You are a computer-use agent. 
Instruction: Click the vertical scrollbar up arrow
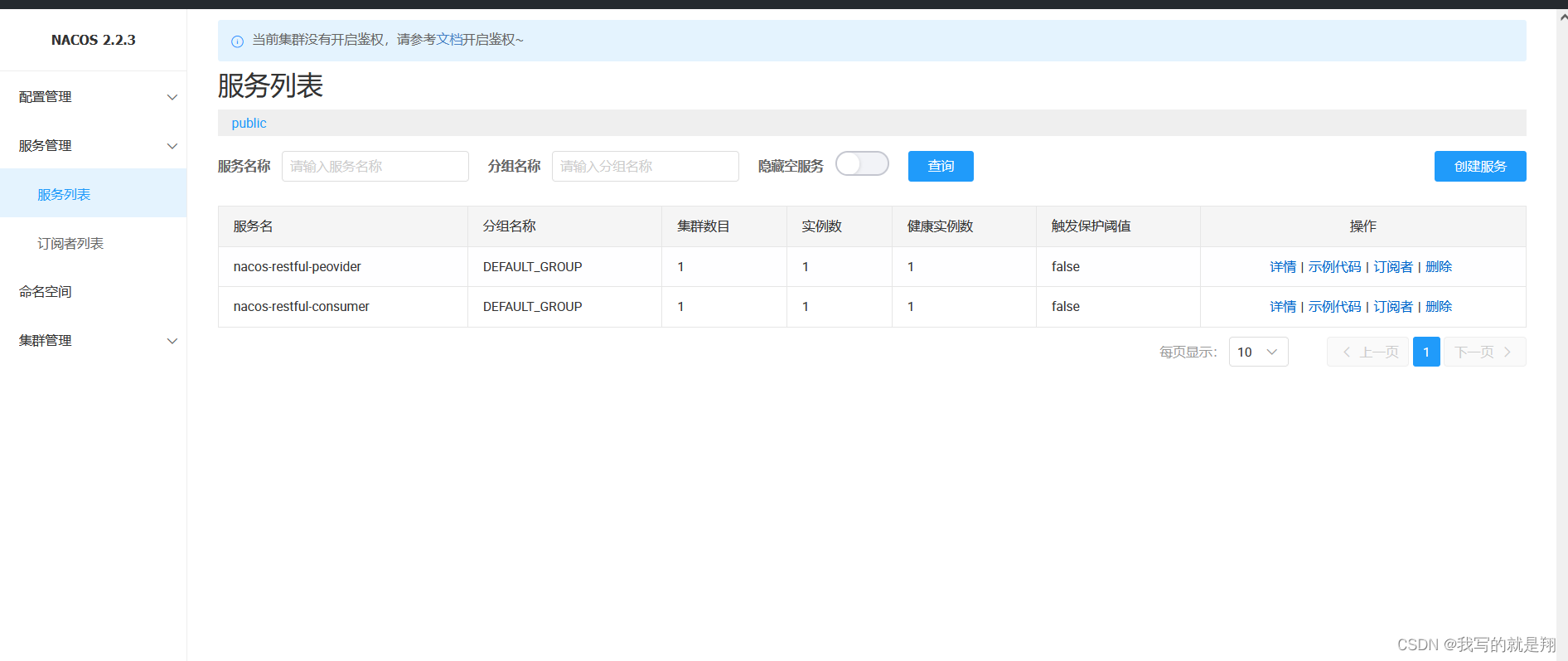click(1562, 16)
